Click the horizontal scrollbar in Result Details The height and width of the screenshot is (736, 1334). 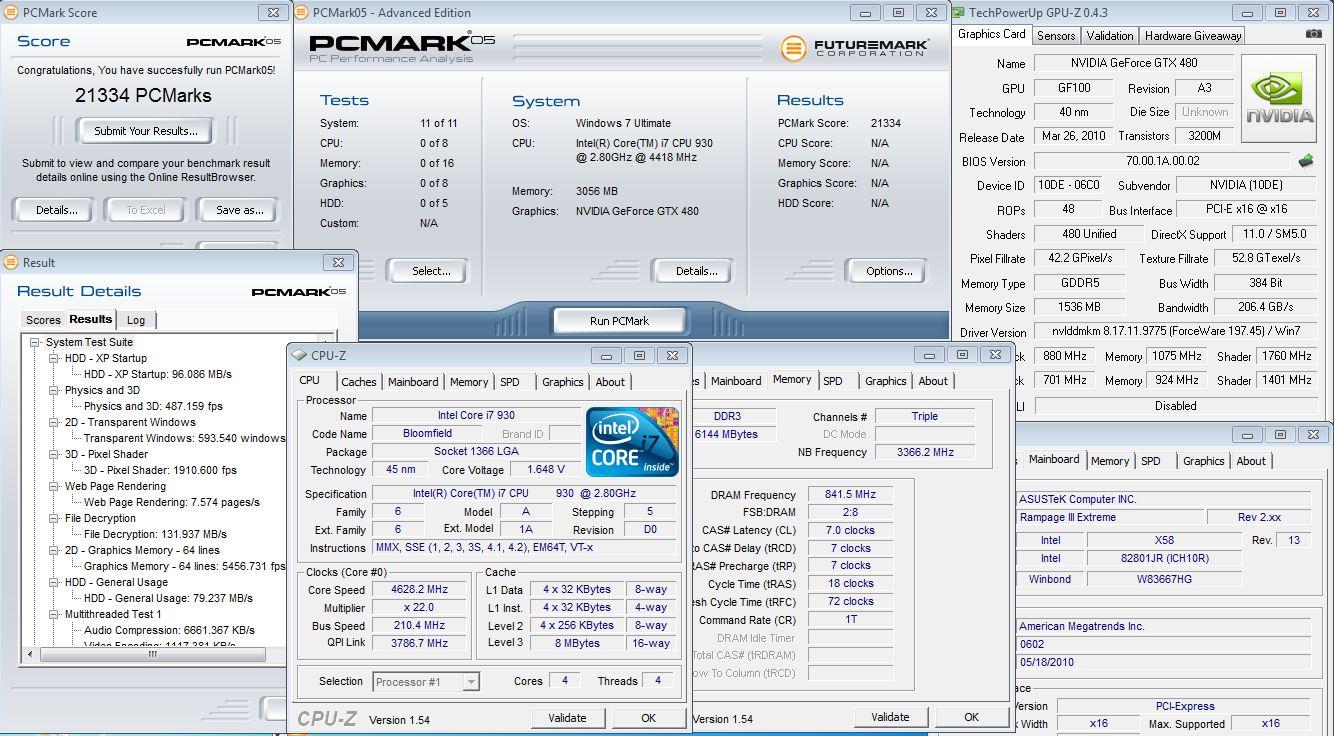click(153, 656)
